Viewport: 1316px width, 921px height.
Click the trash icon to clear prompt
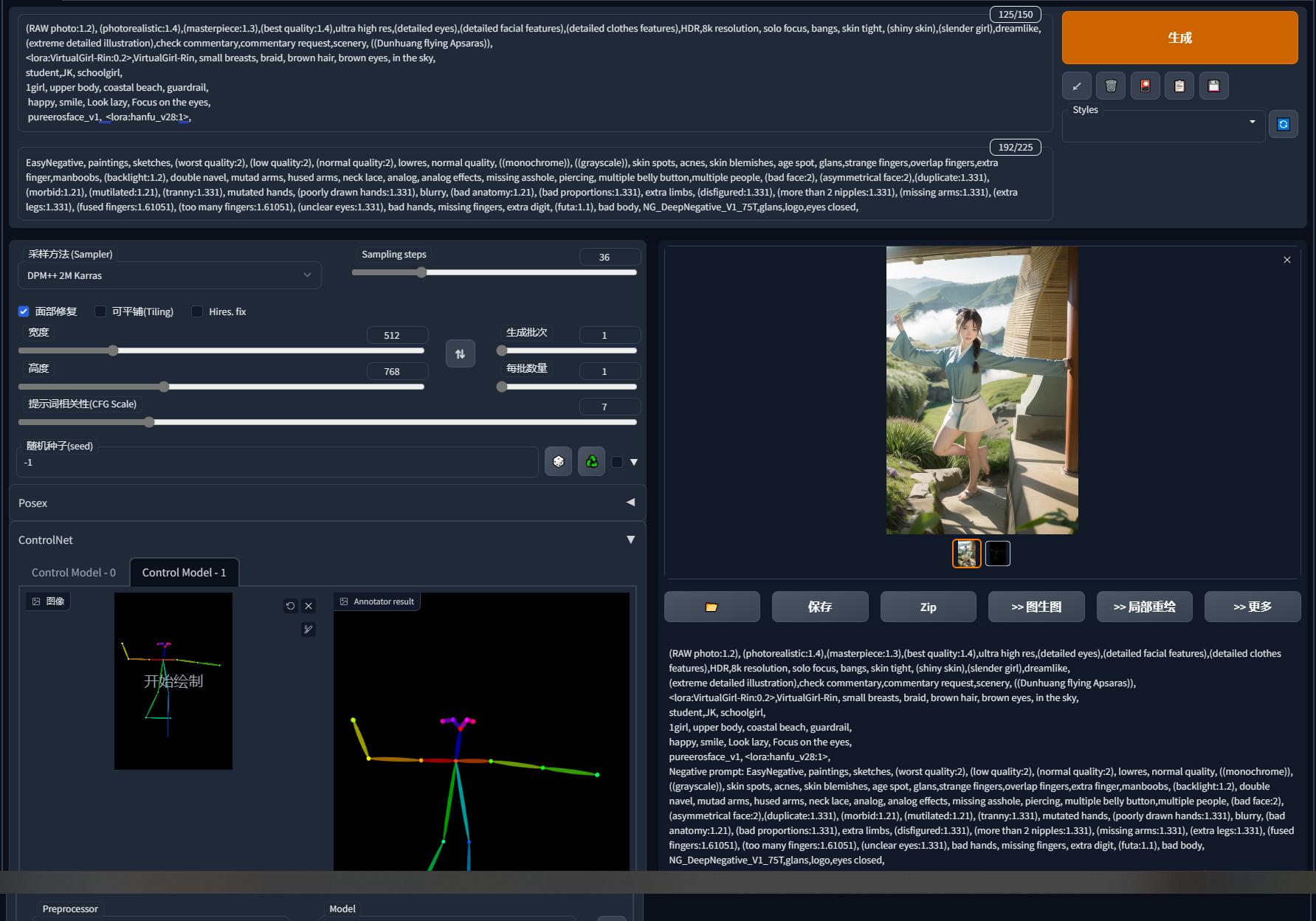click(x=1111, y=86)
